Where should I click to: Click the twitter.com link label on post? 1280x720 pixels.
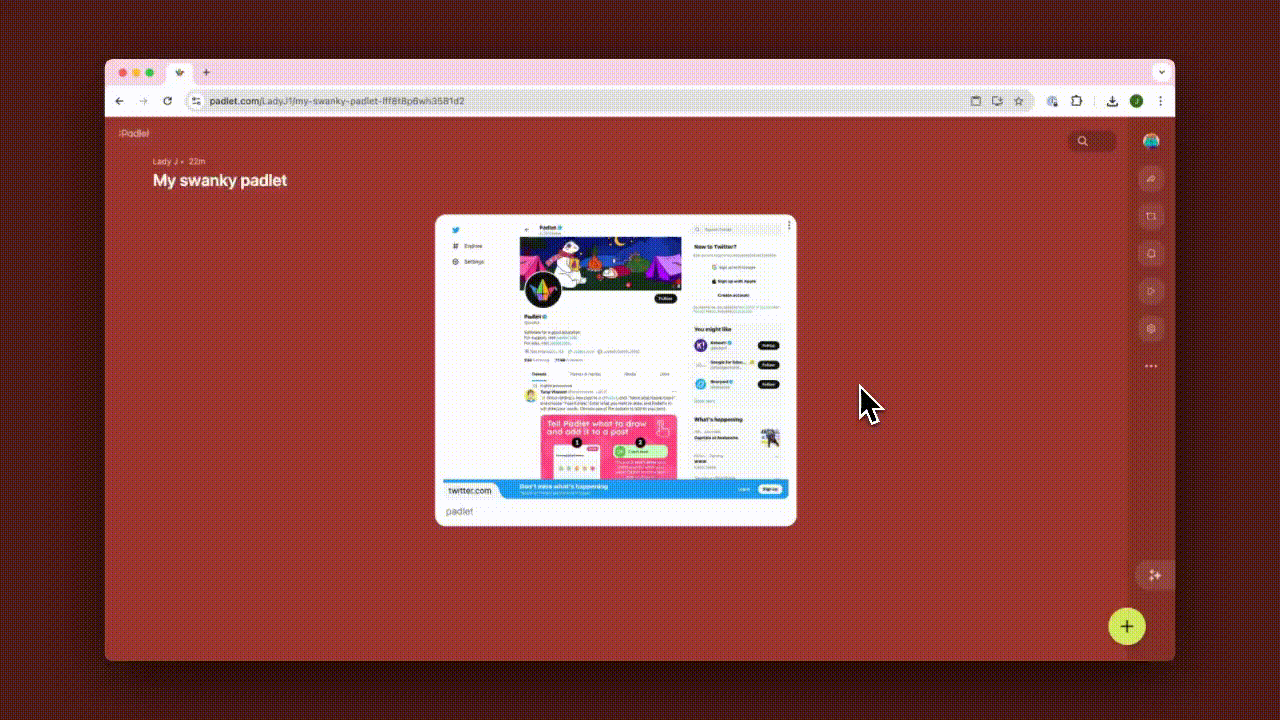coord(469,490)
